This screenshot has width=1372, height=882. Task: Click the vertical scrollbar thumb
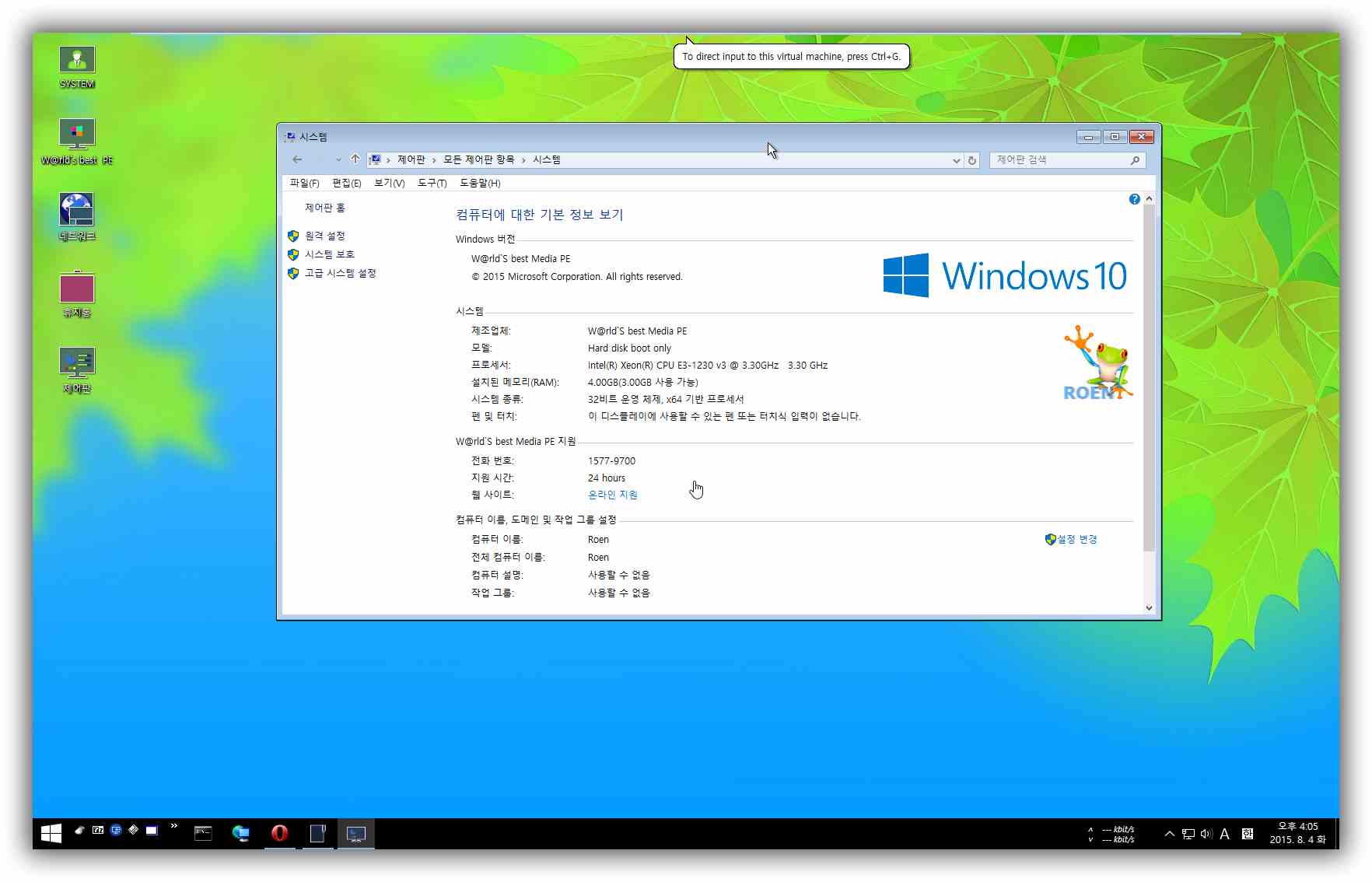click(x=1149, y=378)
